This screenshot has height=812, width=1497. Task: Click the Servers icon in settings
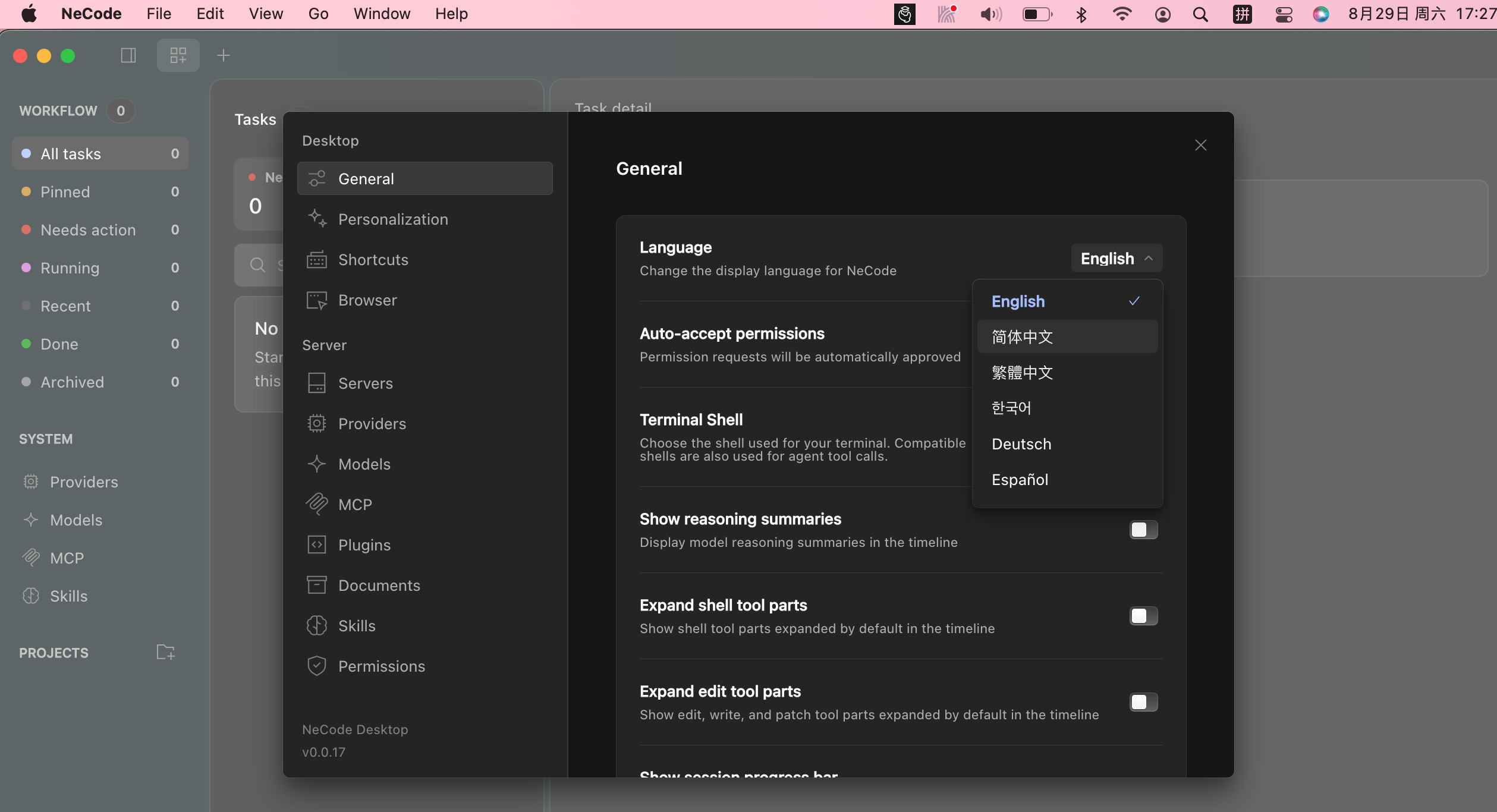pos(317,383)
